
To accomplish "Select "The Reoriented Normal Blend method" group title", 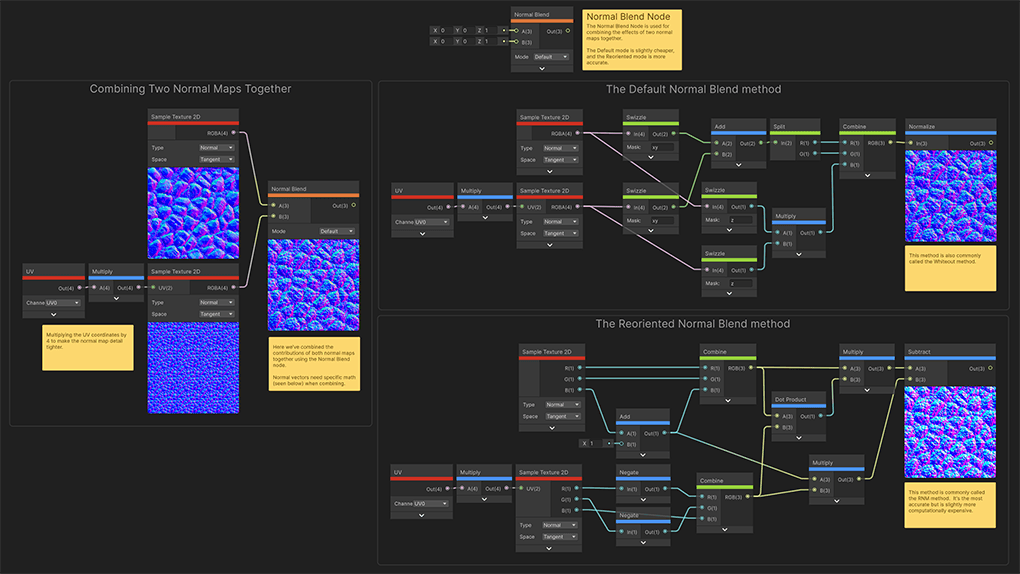I will coord(692,324).
